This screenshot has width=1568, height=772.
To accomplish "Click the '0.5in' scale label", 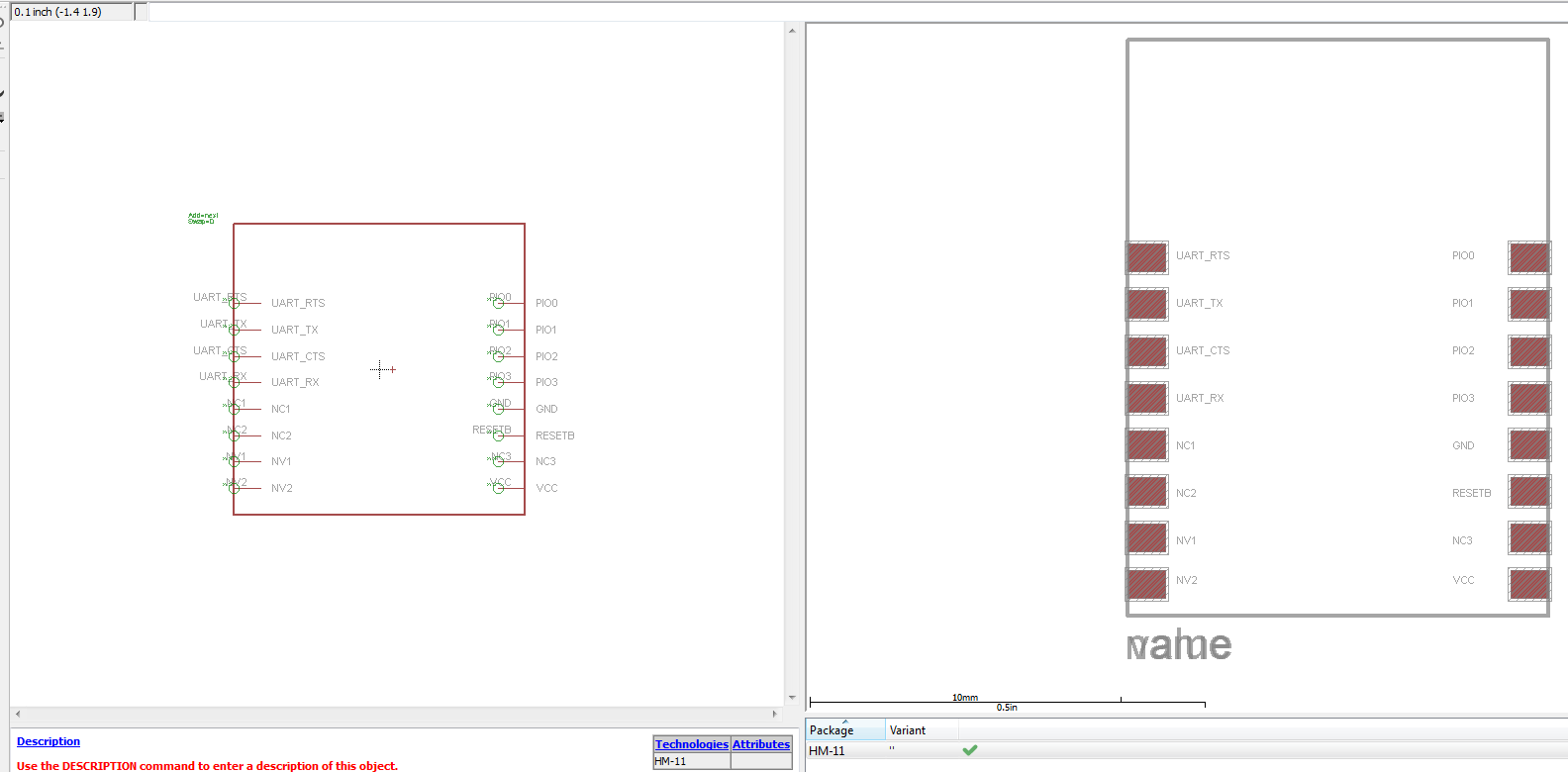I will point(1007,707).
